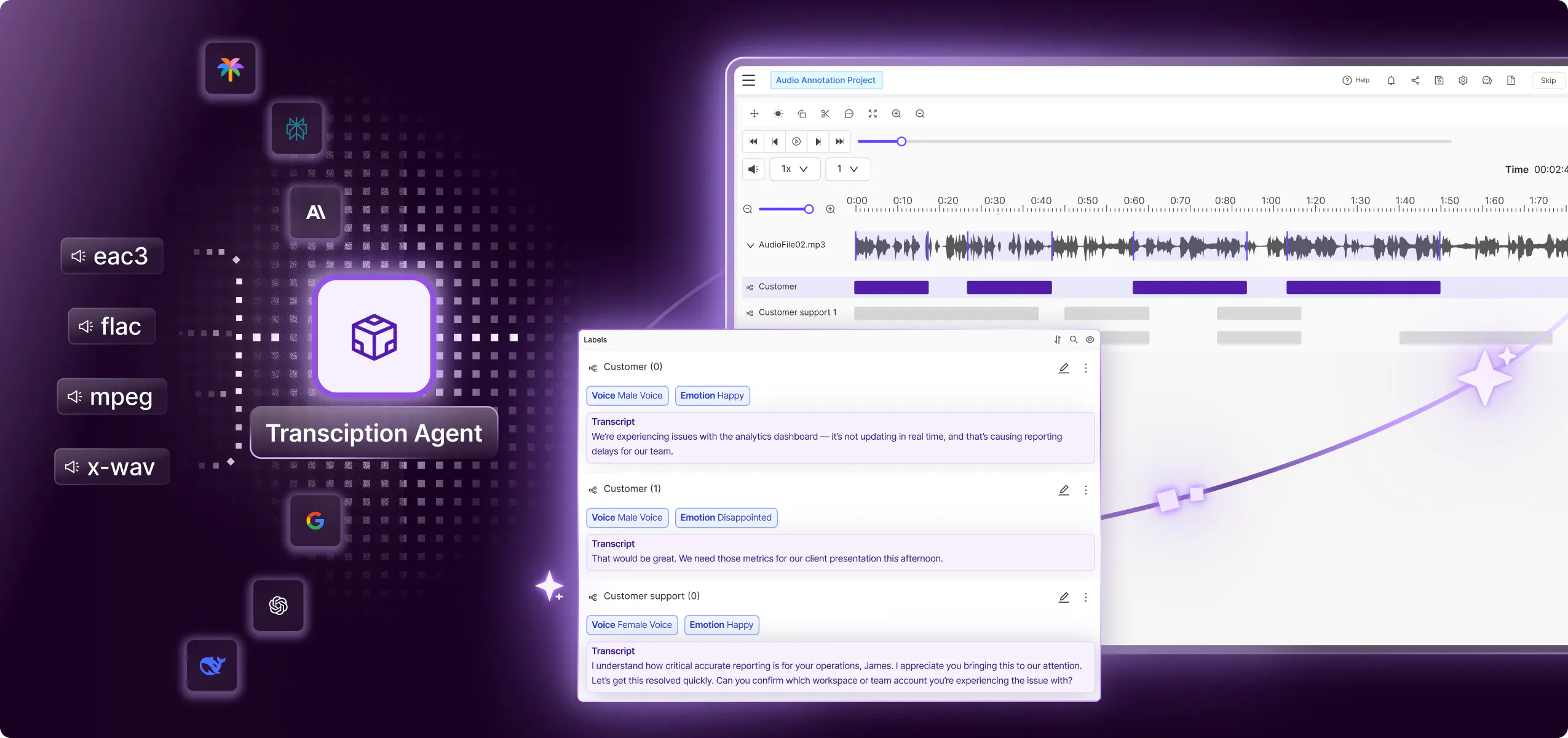Screen dimensions: 1568x738
Task: Toggle the sort order in Labels panel
Action: pos(1057,339)
